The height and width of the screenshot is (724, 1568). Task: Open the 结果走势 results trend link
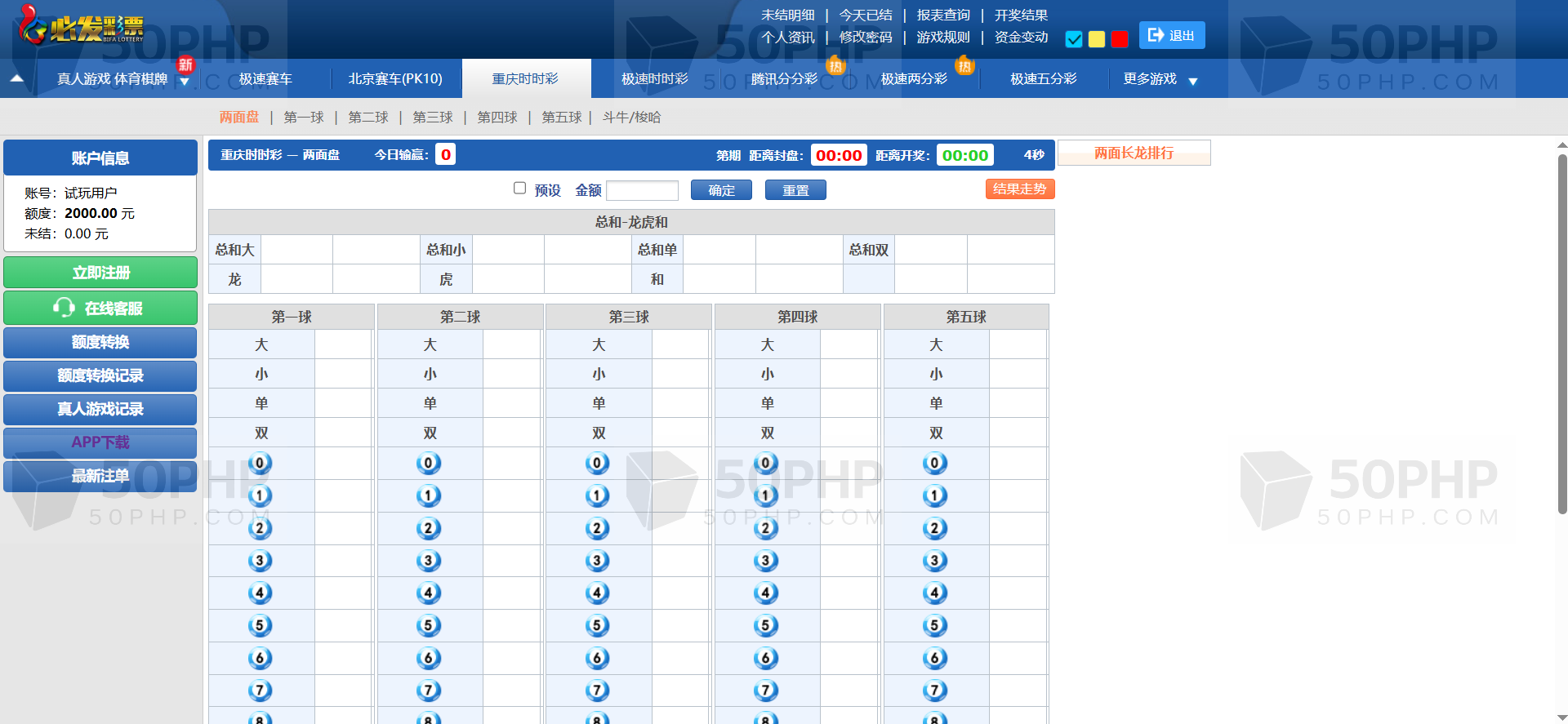coord(1019,189)
